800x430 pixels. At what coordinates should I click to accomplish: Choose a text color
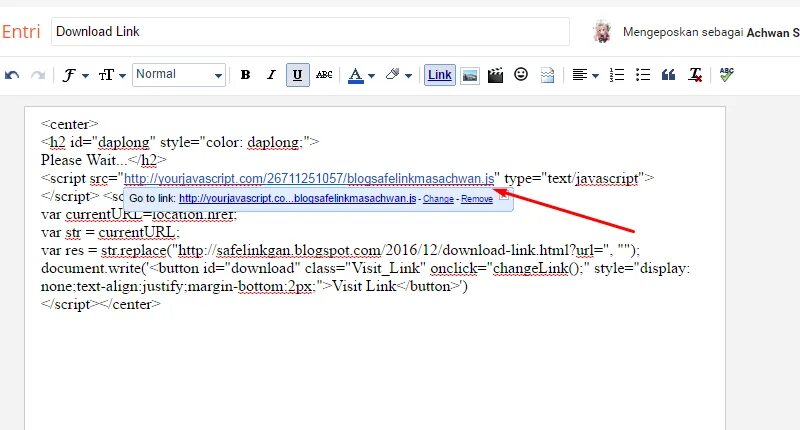(x=356, y=75)
